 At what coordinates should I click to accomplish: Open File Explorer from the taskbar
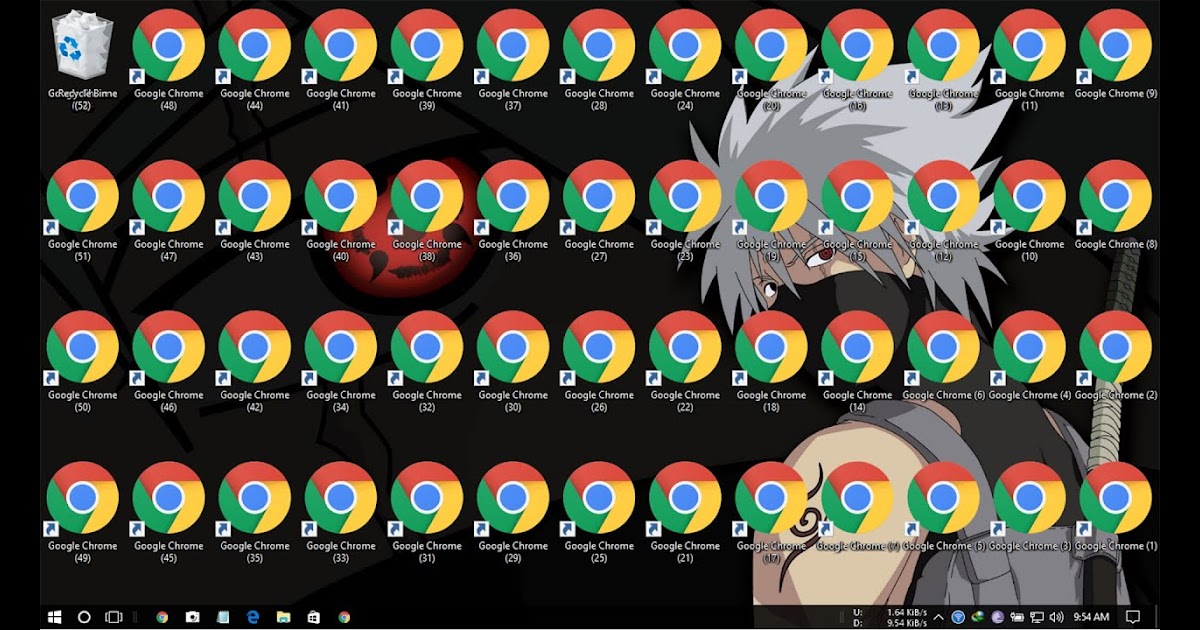283,617
